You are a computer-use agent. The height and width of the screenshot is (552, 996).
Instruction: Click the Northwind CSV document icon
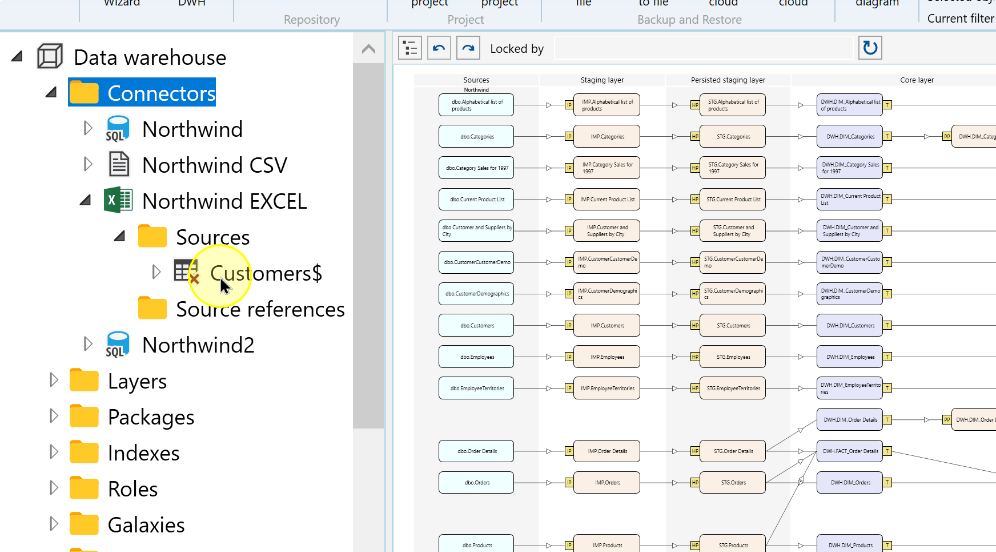(118, 165)
